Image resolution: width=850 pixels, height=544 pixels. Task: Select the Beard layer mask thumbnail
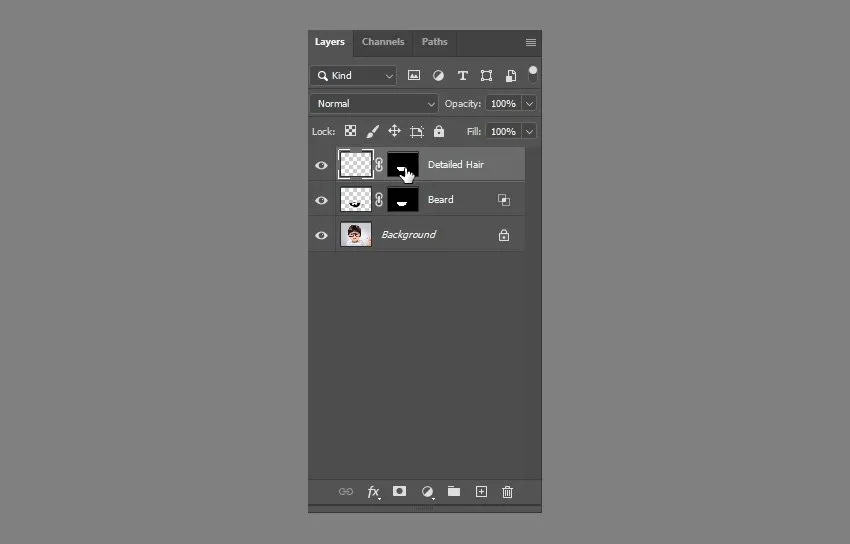(403, 199)
